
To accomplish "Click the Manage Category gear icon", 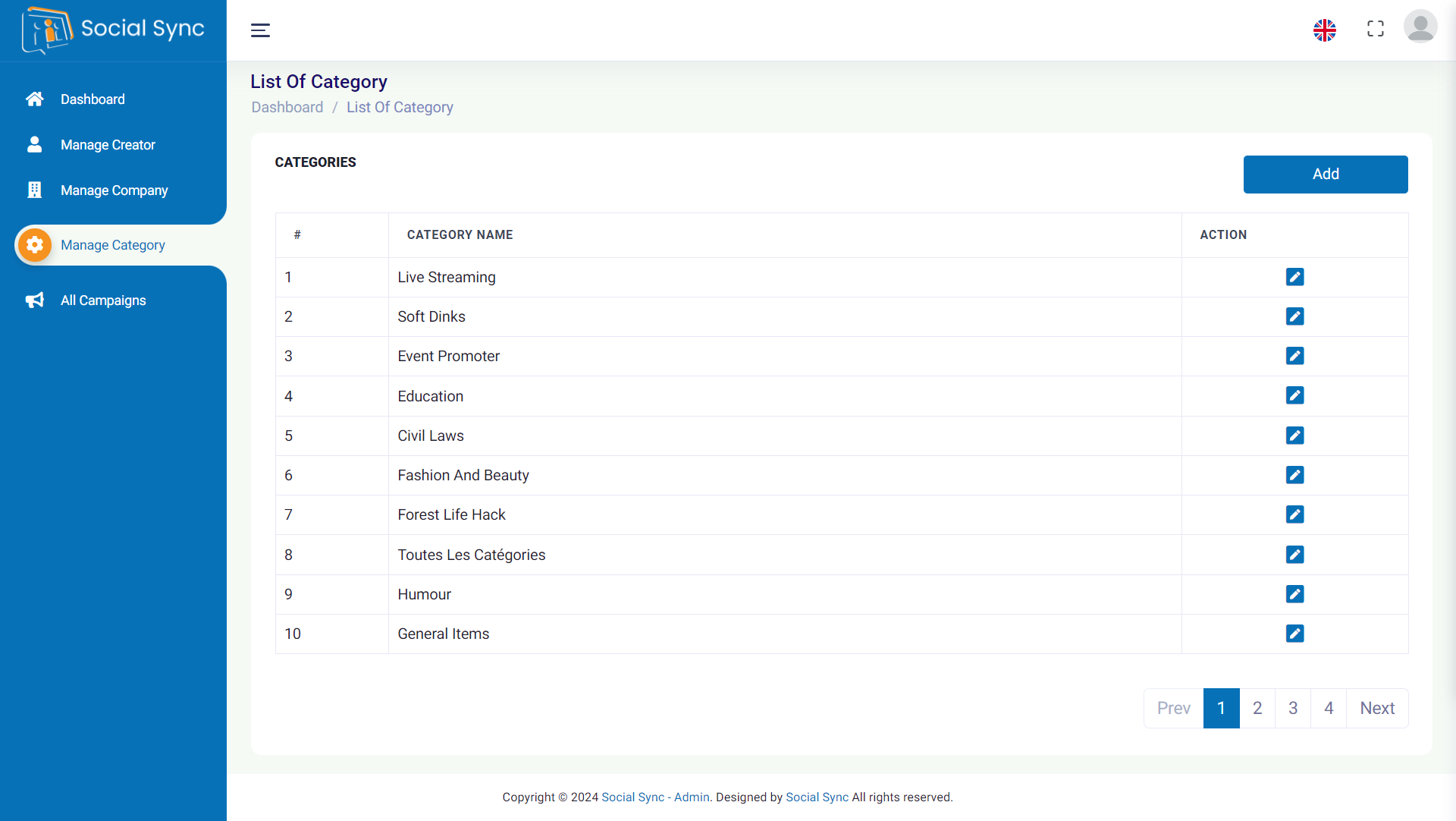I will 35,244.
